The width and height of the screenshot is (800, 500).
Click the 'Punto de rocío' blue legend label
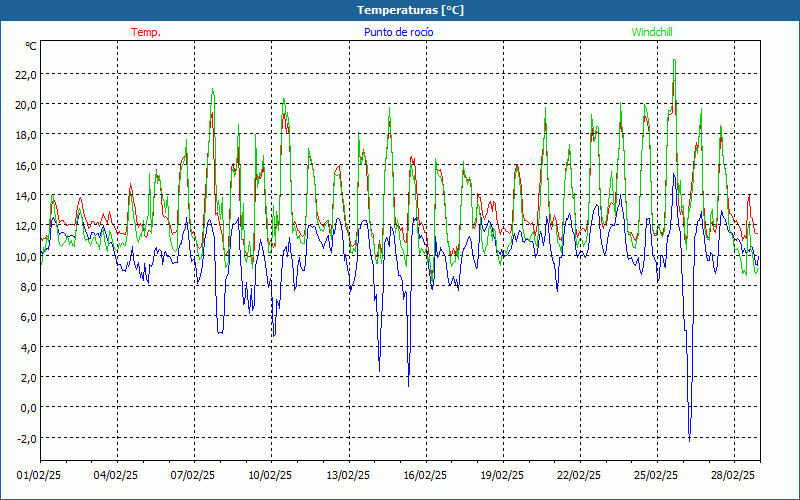click(x=398, y=32)
